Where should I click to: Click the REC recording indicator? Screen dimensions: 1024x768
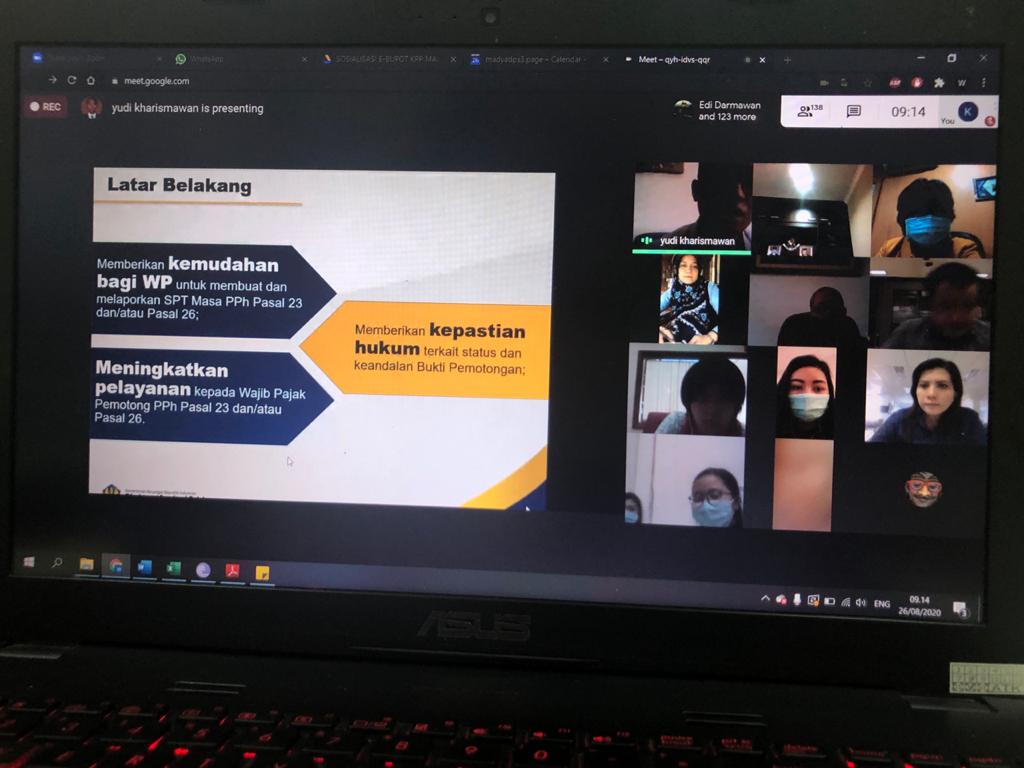45,106
